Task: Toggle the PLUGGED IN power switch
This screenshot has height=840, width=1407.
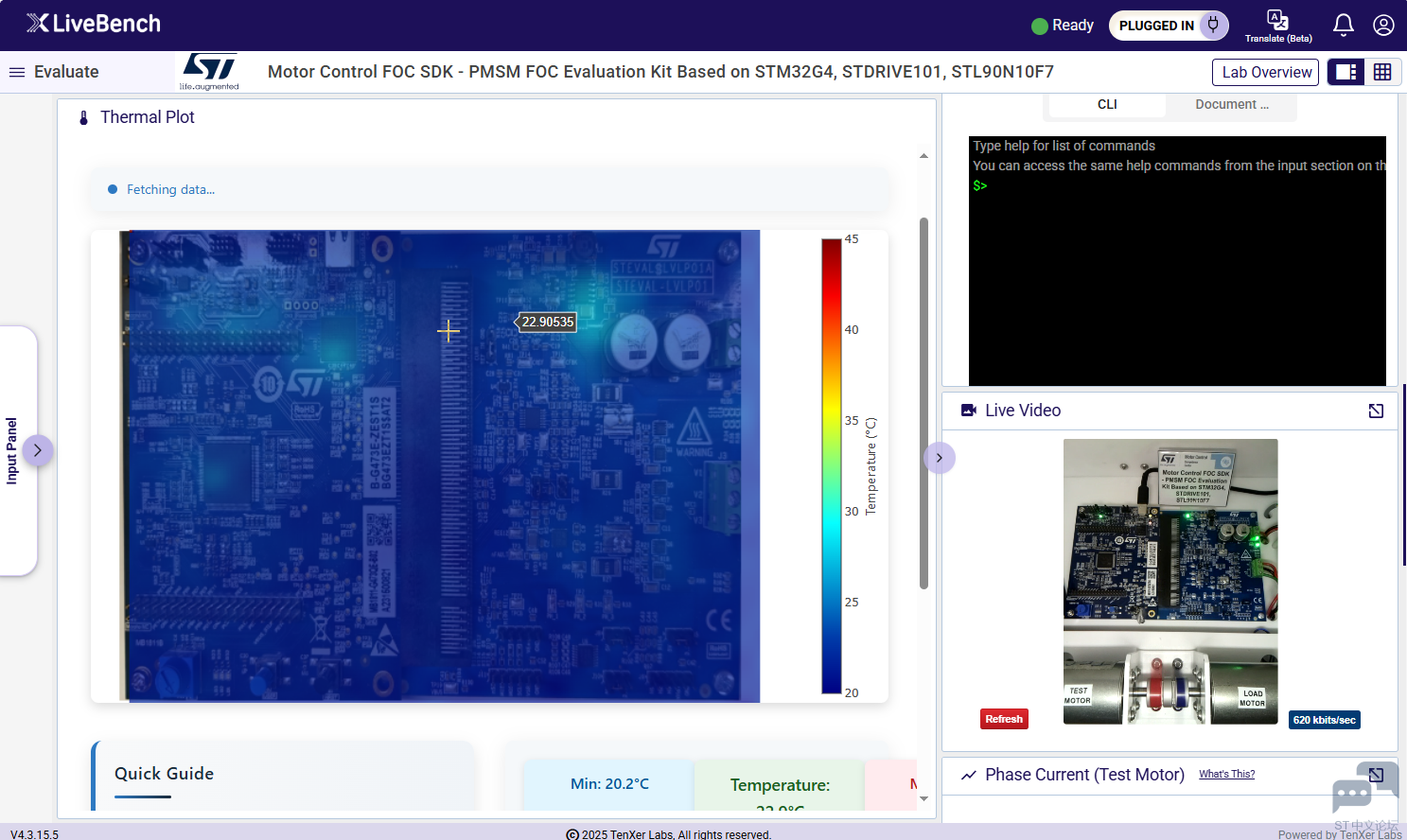Action: tap(1169, 26)
